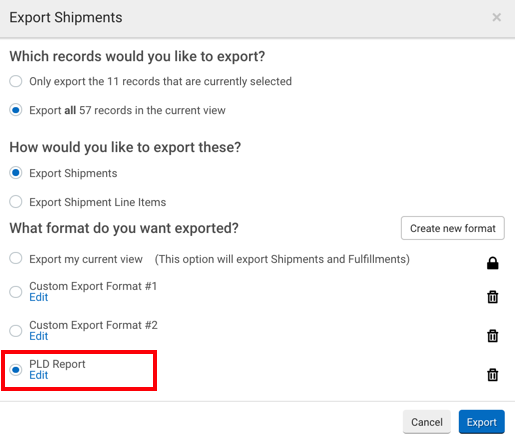Viewport: 515px width, 440px height.
Task: Click the PLD Report label text
Action: click(x=57, y=364)
